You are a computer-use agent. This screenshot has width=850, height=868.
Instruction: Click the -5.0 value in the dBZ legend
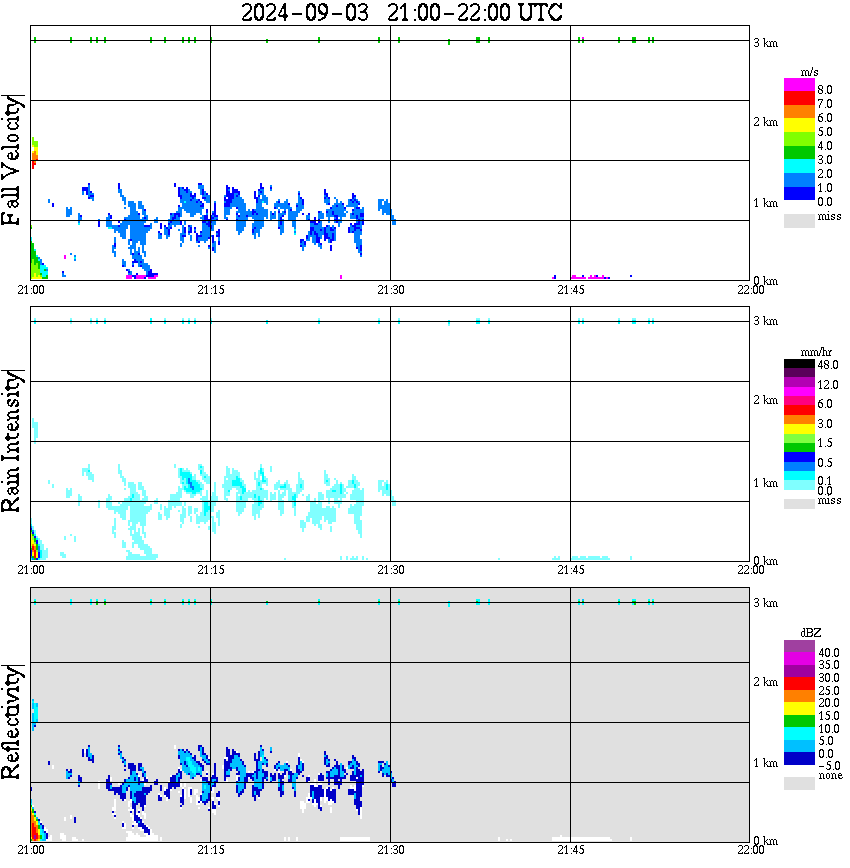pyautogui.click(x=829, y=766)
